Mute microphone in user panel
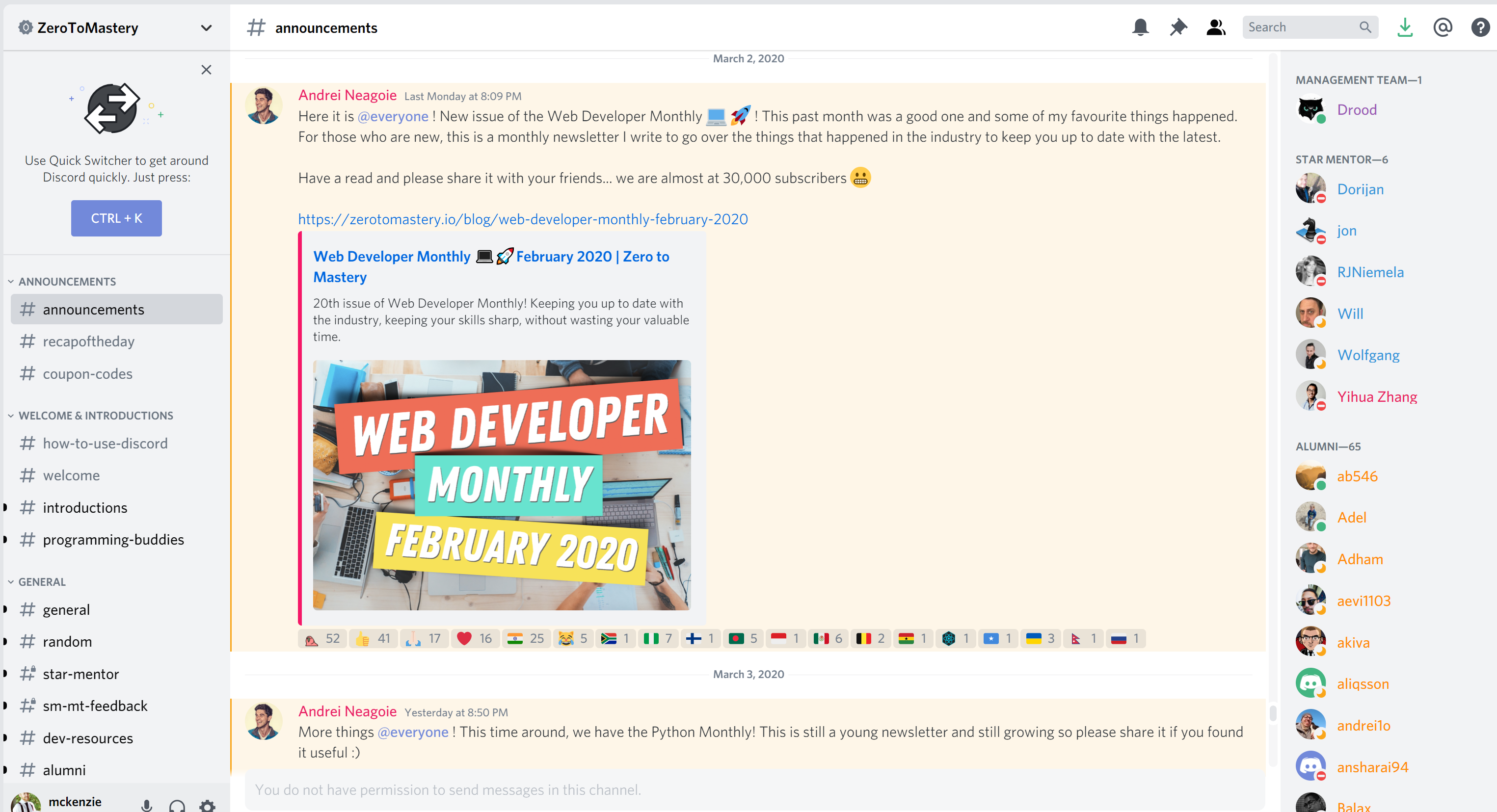 point(146,805)
